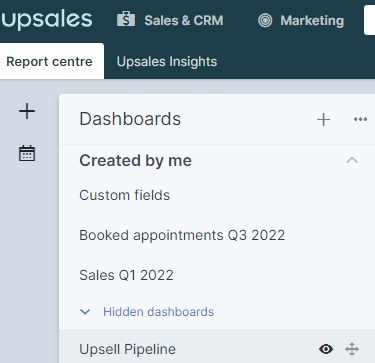Open the Dashboards three-dots menu
Image resolution: width=375 pixels, height=363 pixels.
pos(360,119)
